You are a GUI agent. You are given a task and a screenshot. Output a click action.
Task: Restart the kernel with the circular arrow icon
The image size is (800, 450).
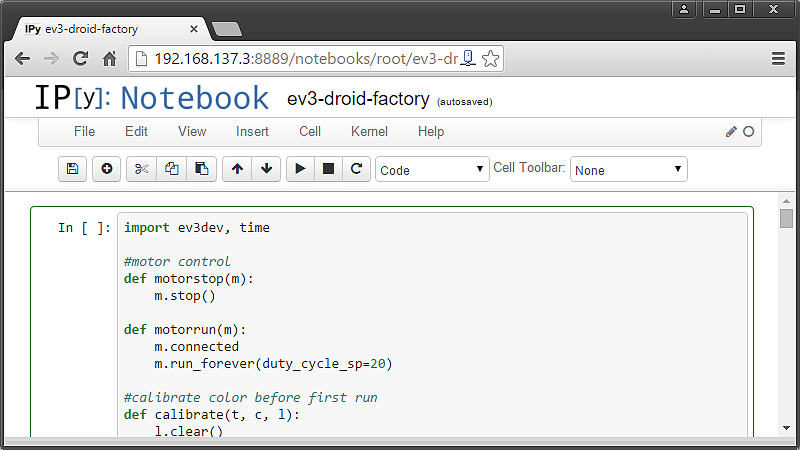[x=356, y=169]
